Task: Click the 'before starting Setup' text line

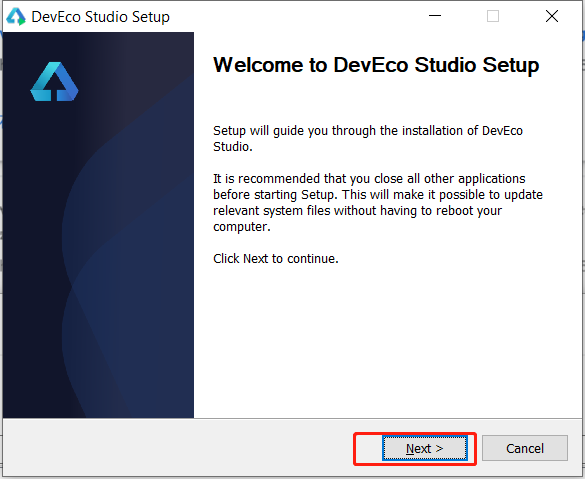Action: (378, 194)
